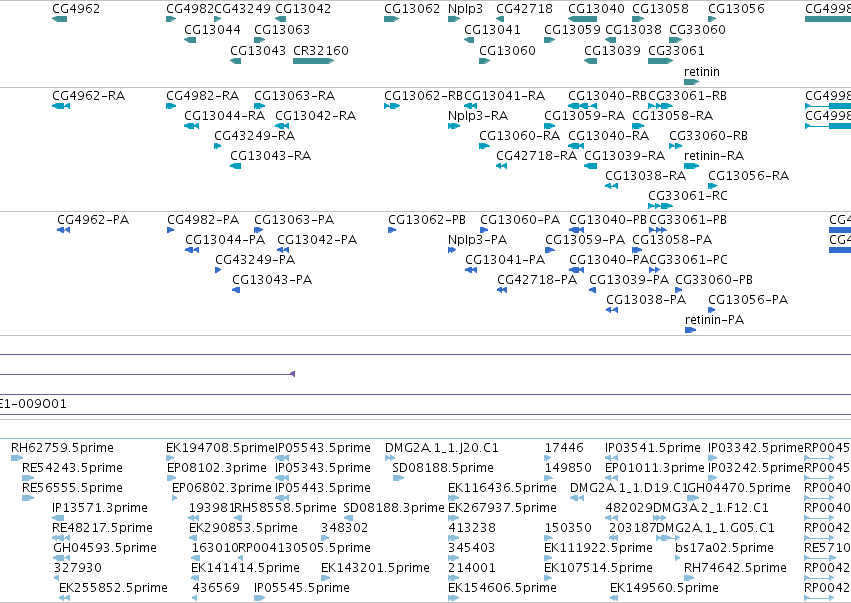Open the CG13039 gene label

click(612, 50)
